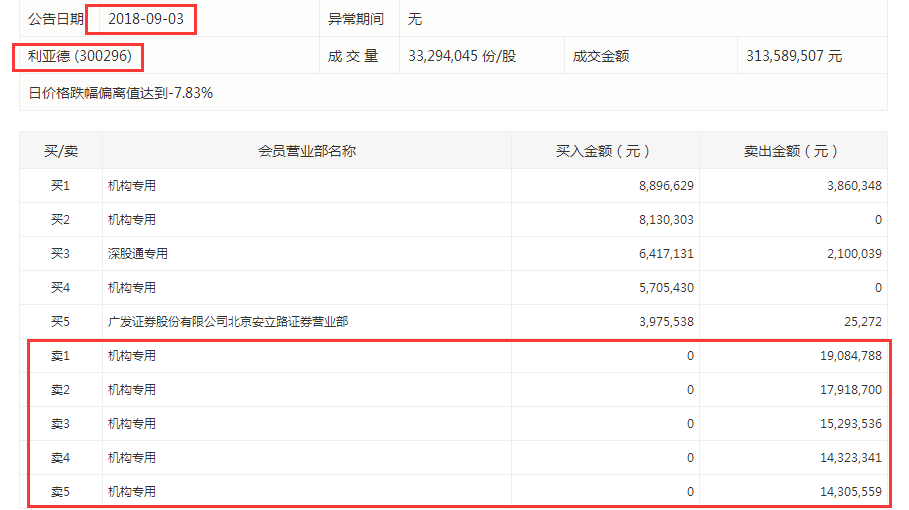This screenshot has width=909, height=510.
Task: Select the 卖5 row label
Action: coord(60,491)
